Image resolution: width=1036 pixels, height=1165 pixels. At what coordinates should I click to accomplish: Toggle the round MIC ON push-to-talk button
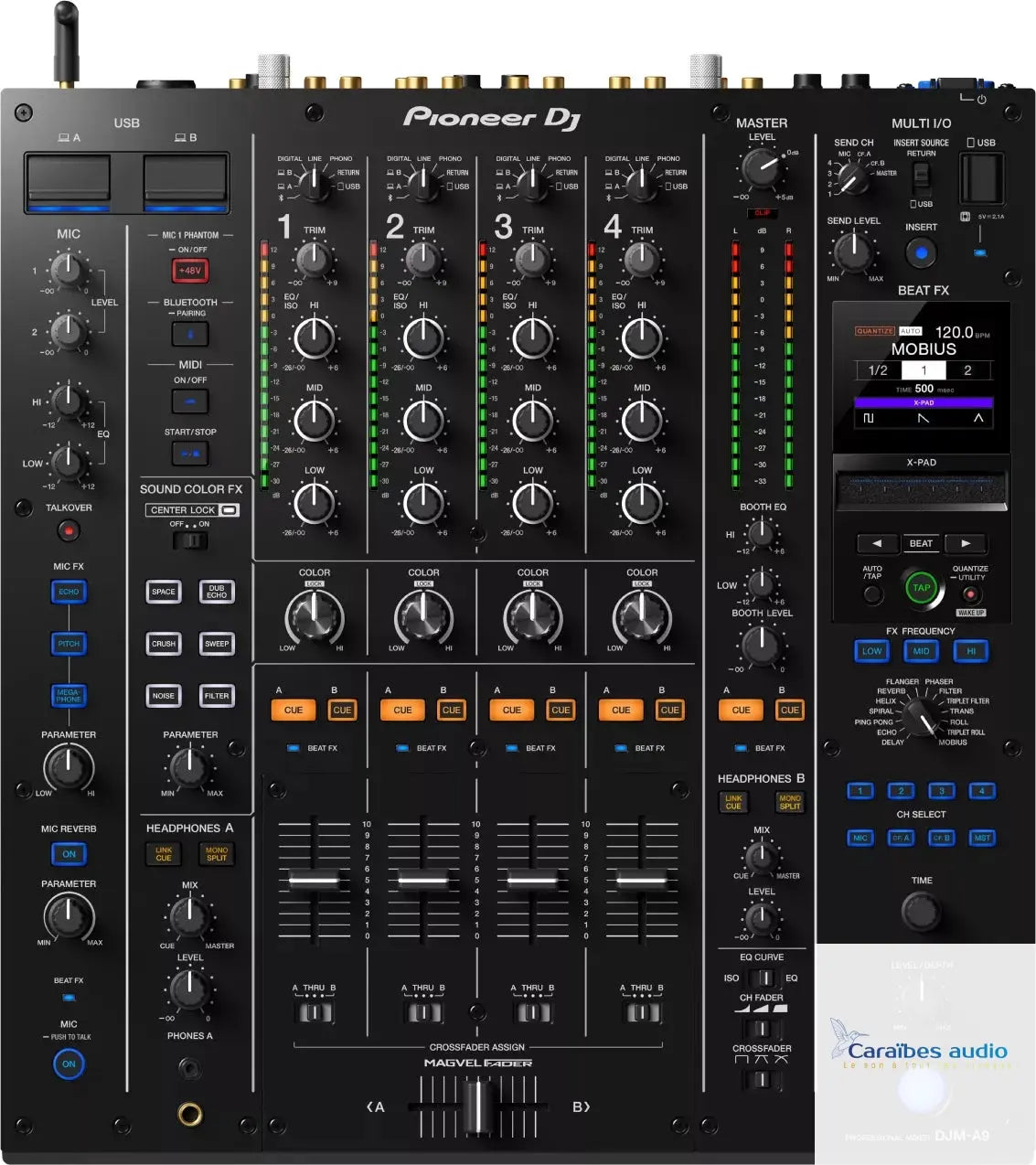tap(69, 1064)
